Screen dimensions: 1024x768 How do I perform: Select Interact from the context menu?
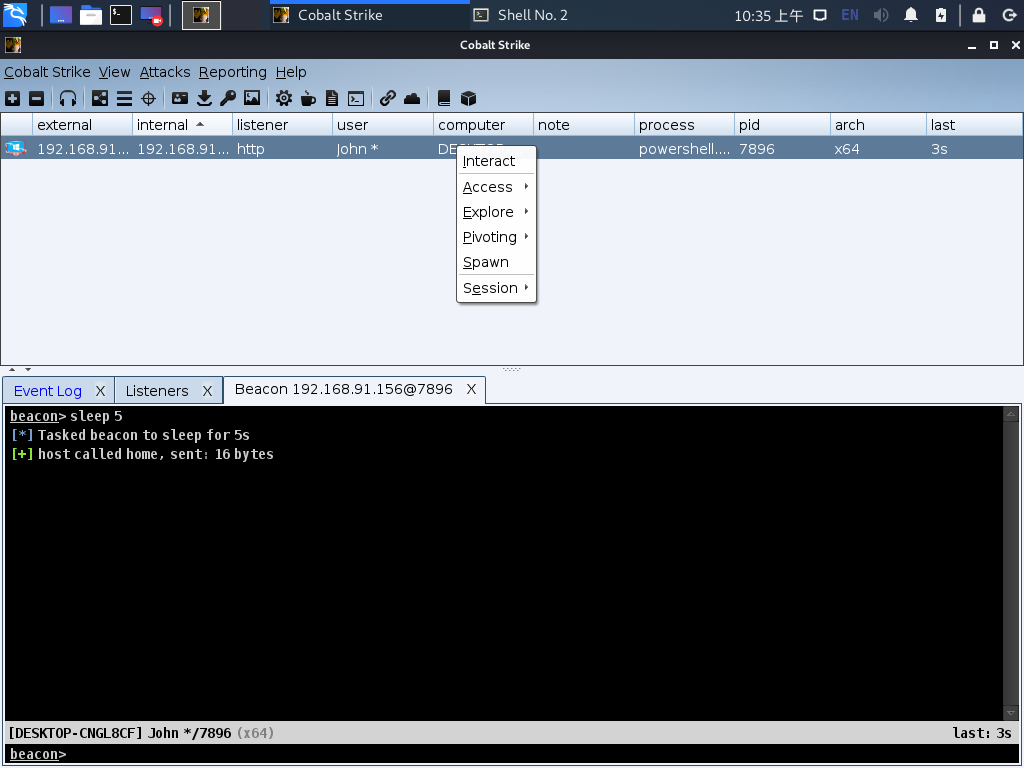pos(489,161)
